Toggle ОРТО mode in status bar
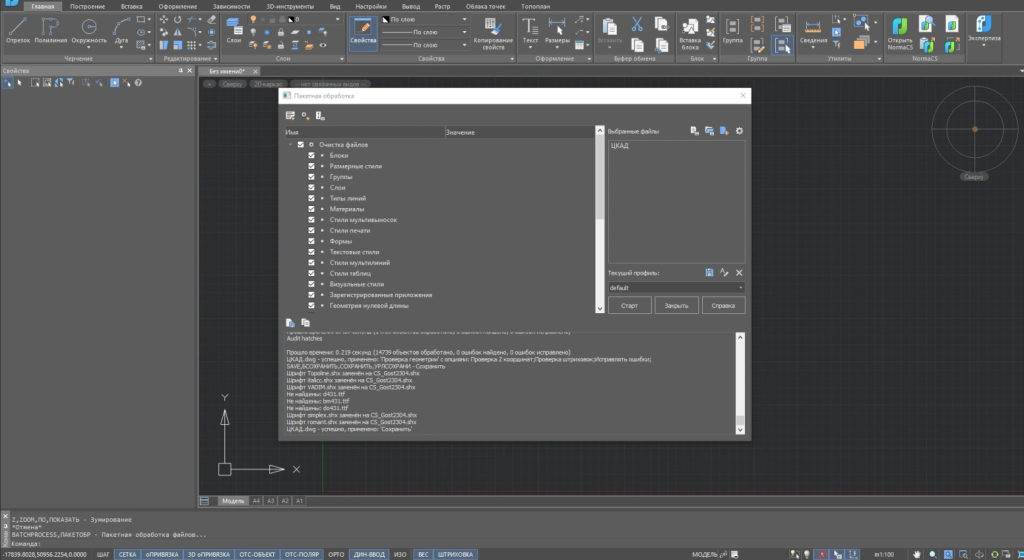 coord(336,554)
